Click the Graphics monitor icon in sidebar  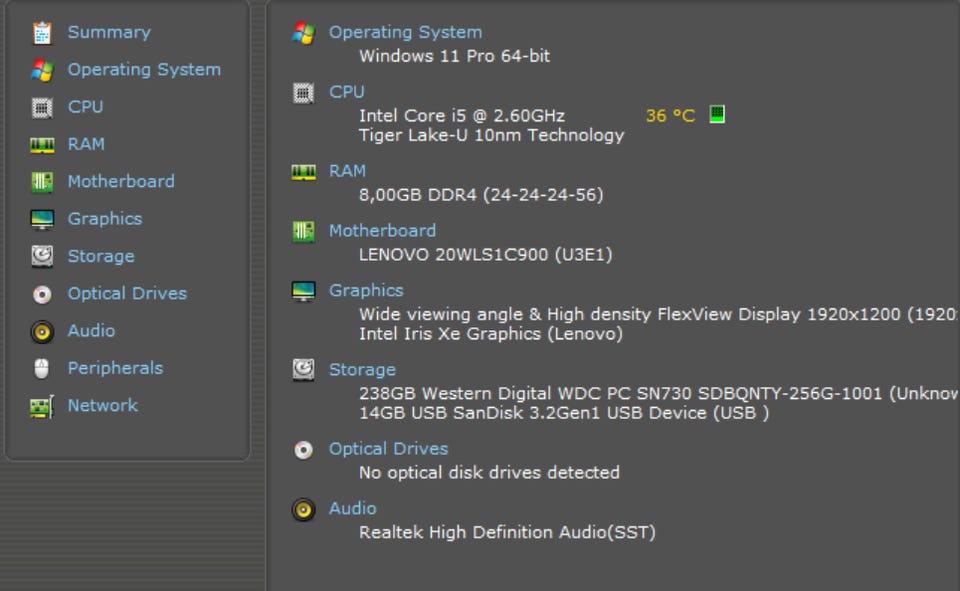coord(41,219)
